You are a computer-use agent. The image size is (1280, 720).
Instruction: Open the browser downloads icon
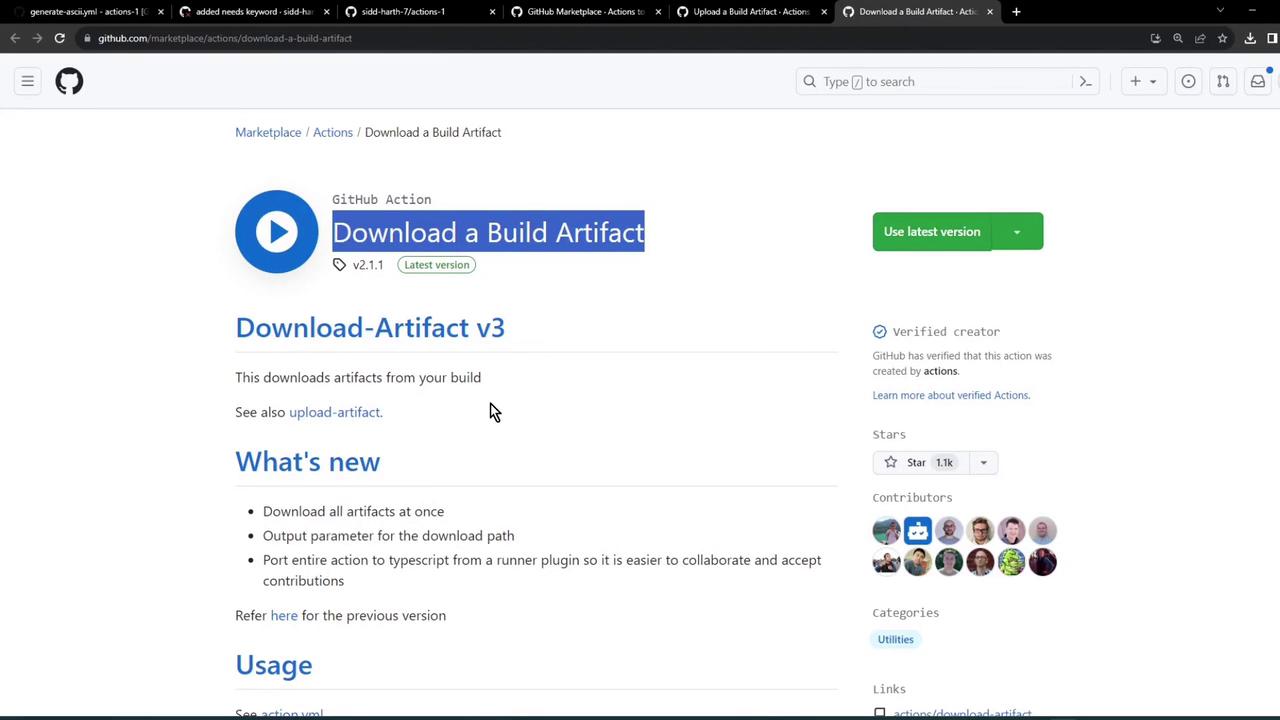[1250, 38]
